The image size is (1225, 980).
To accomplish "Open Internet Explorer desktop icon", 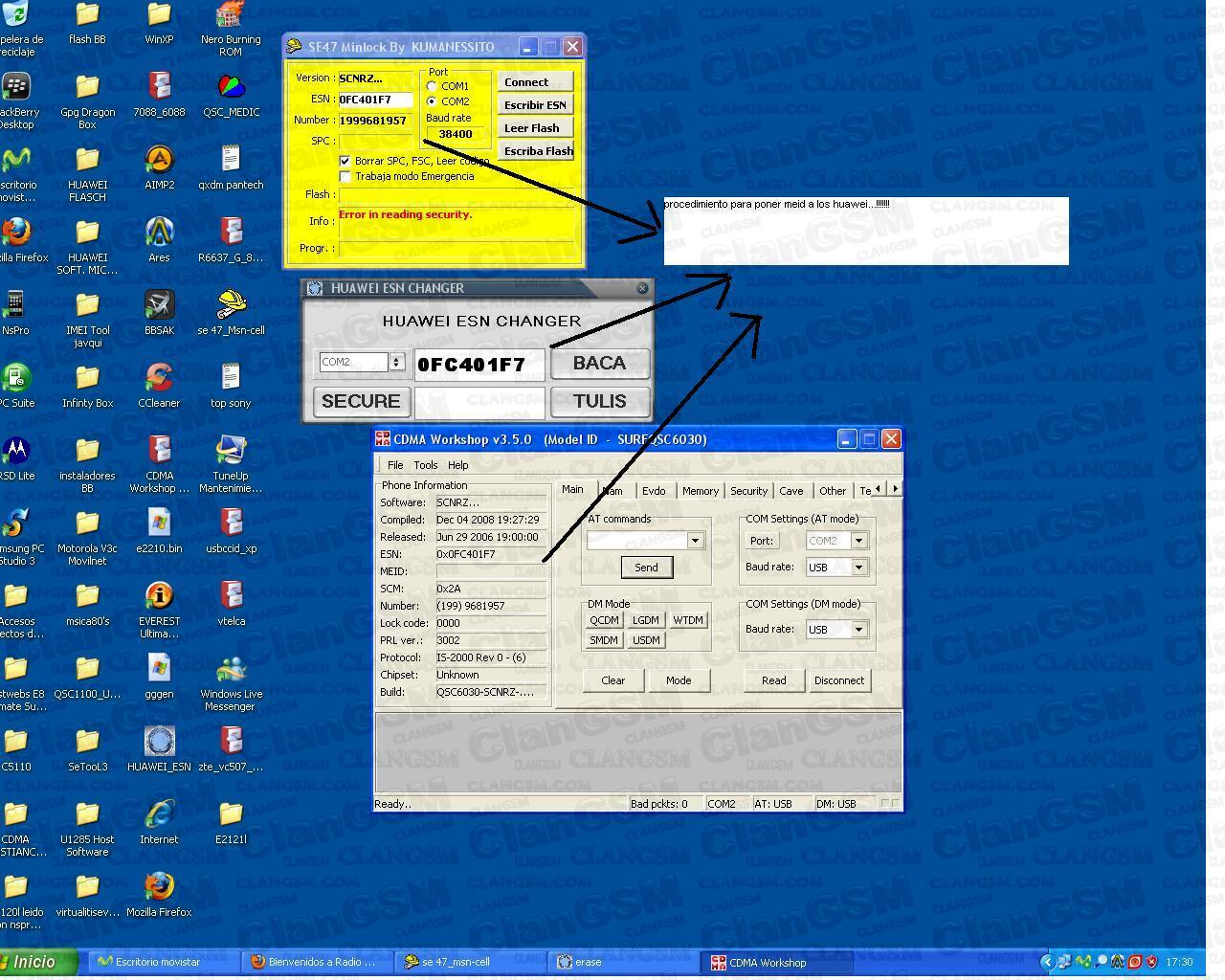I will pyautogui.click(x=159, y=814).
